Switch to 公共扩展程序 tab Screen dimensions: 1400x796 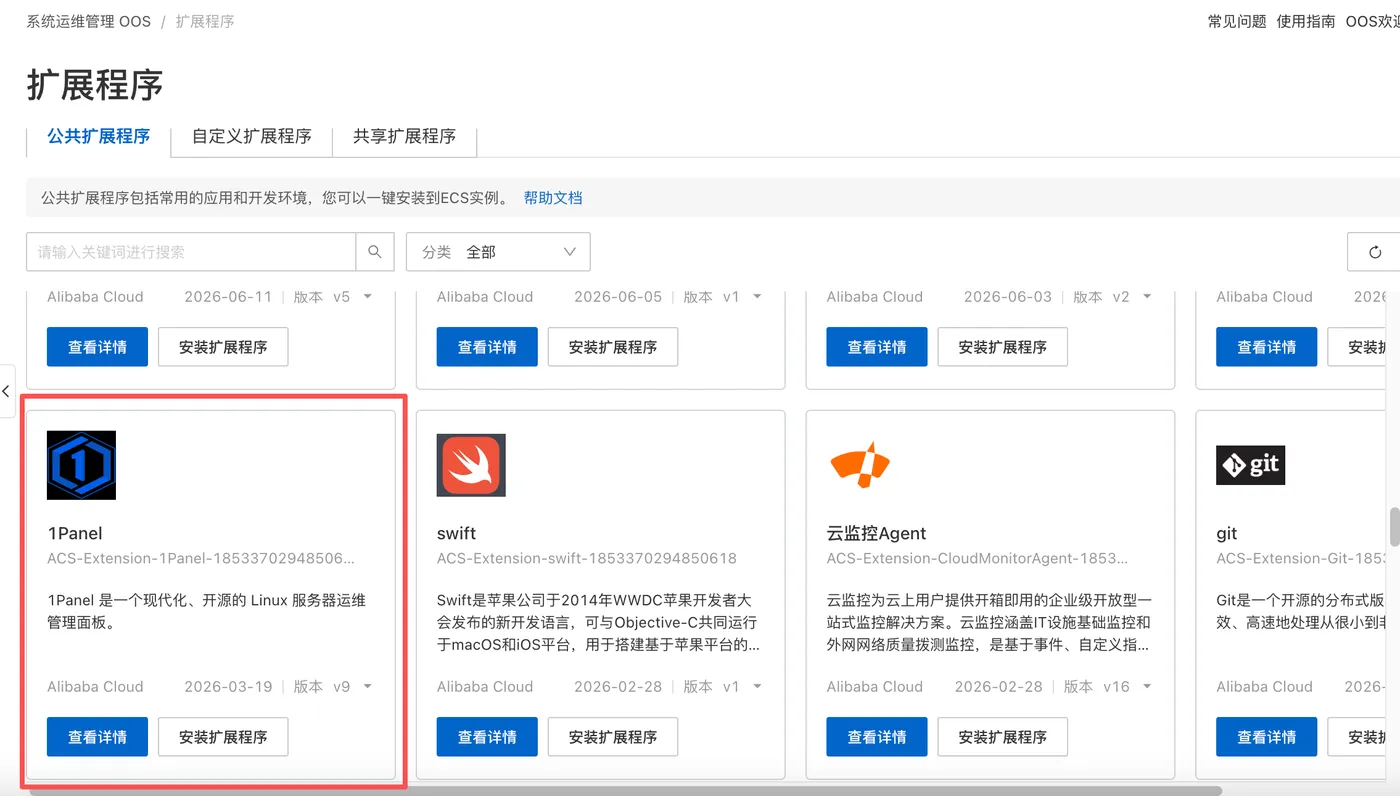(x=99, y=136)
